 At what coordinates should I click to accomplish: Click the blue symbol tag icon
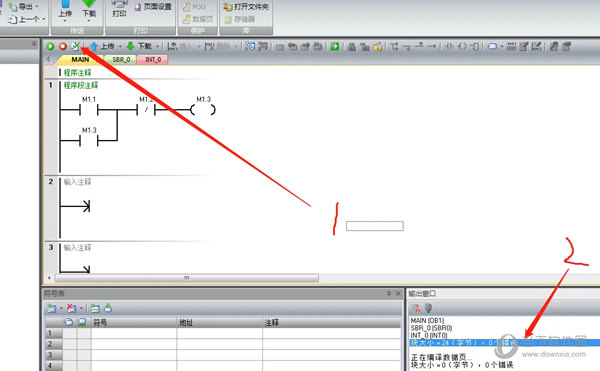[492, 46]
